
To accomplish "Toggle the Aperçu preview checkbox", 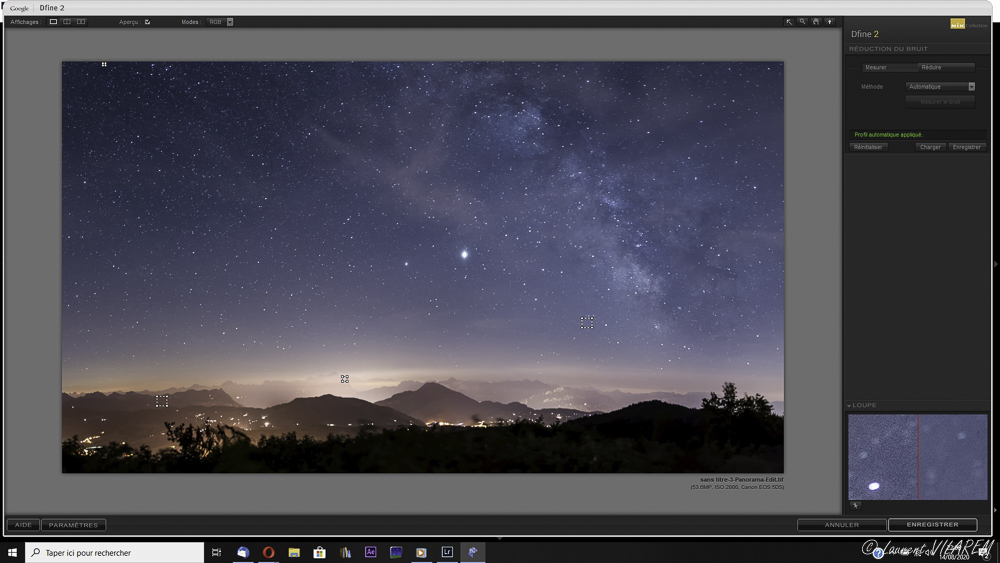I will [147, 22].
